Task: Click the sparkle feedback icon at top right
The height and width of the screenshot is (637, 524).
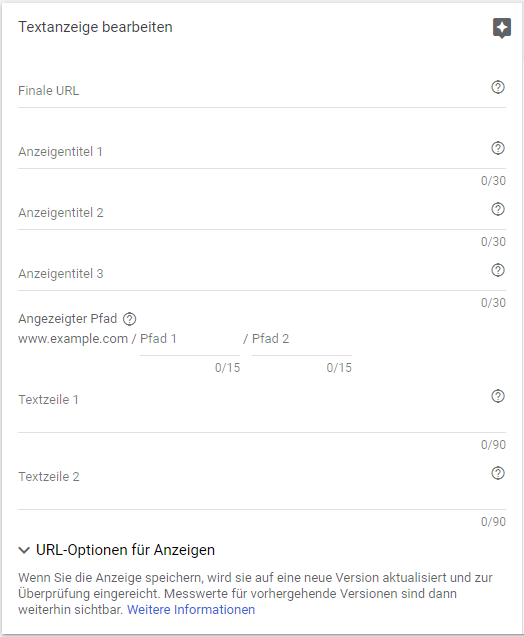Action: pos(502,28)
